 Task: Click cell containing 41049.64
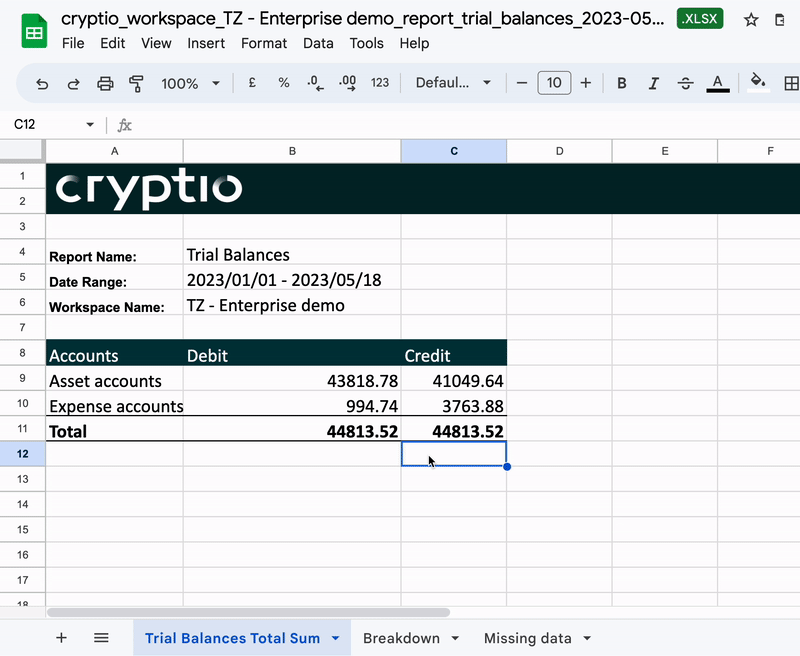pos(454,379)
